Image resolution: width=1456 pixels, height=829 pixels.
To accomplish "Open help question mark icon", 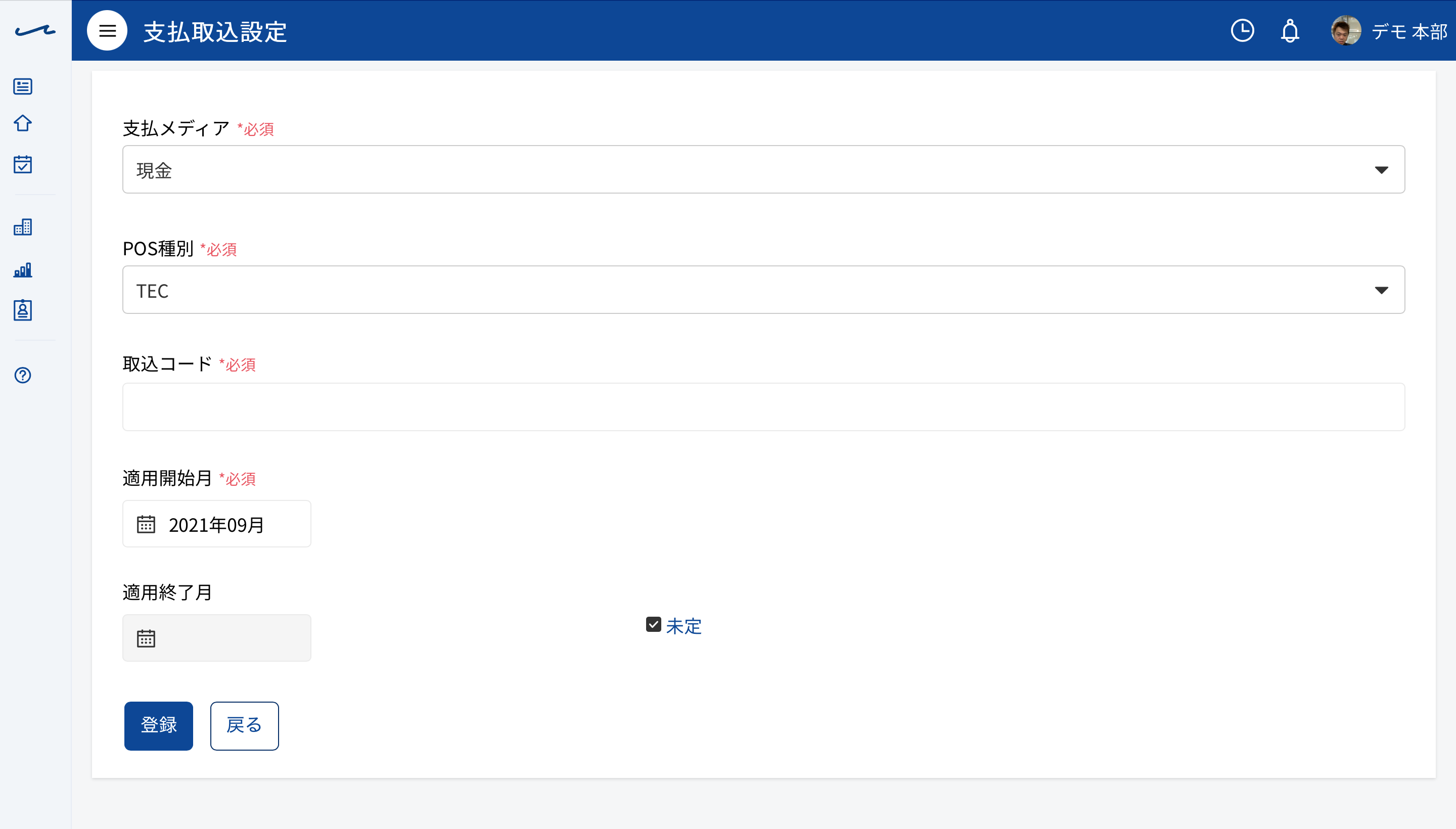I will pos(23,375).
